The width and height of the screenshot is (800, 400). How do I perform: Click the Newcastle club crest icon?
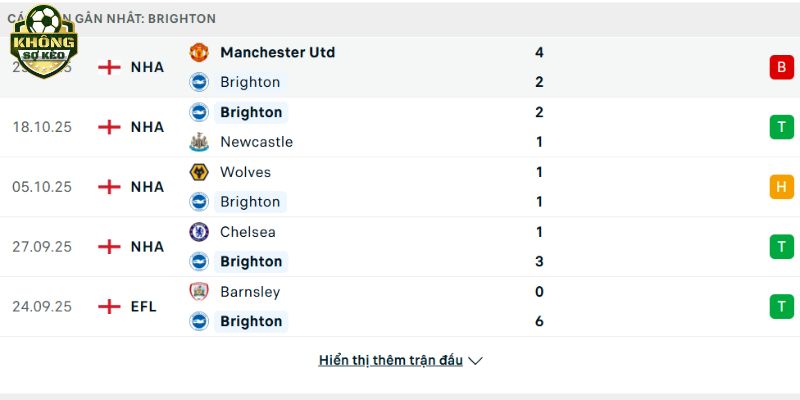[198, 142]
